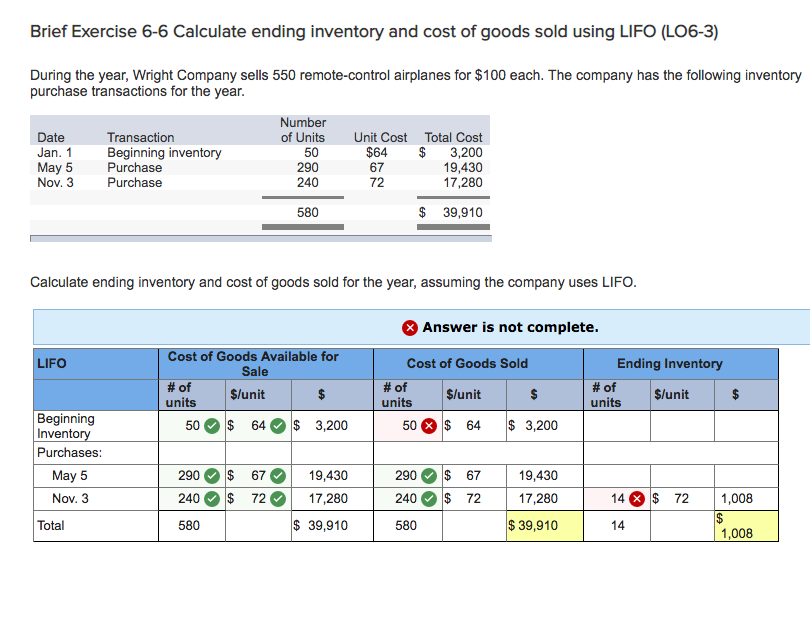Click the red X beside 'Answer is not complete'
This screenshot has height=623, width=810.
pos(410,328)
